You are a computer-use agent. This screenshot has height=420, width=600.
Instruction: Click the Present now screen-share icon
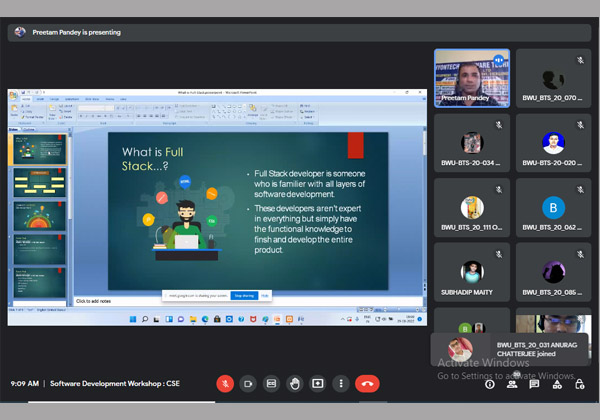coord(318,383)
